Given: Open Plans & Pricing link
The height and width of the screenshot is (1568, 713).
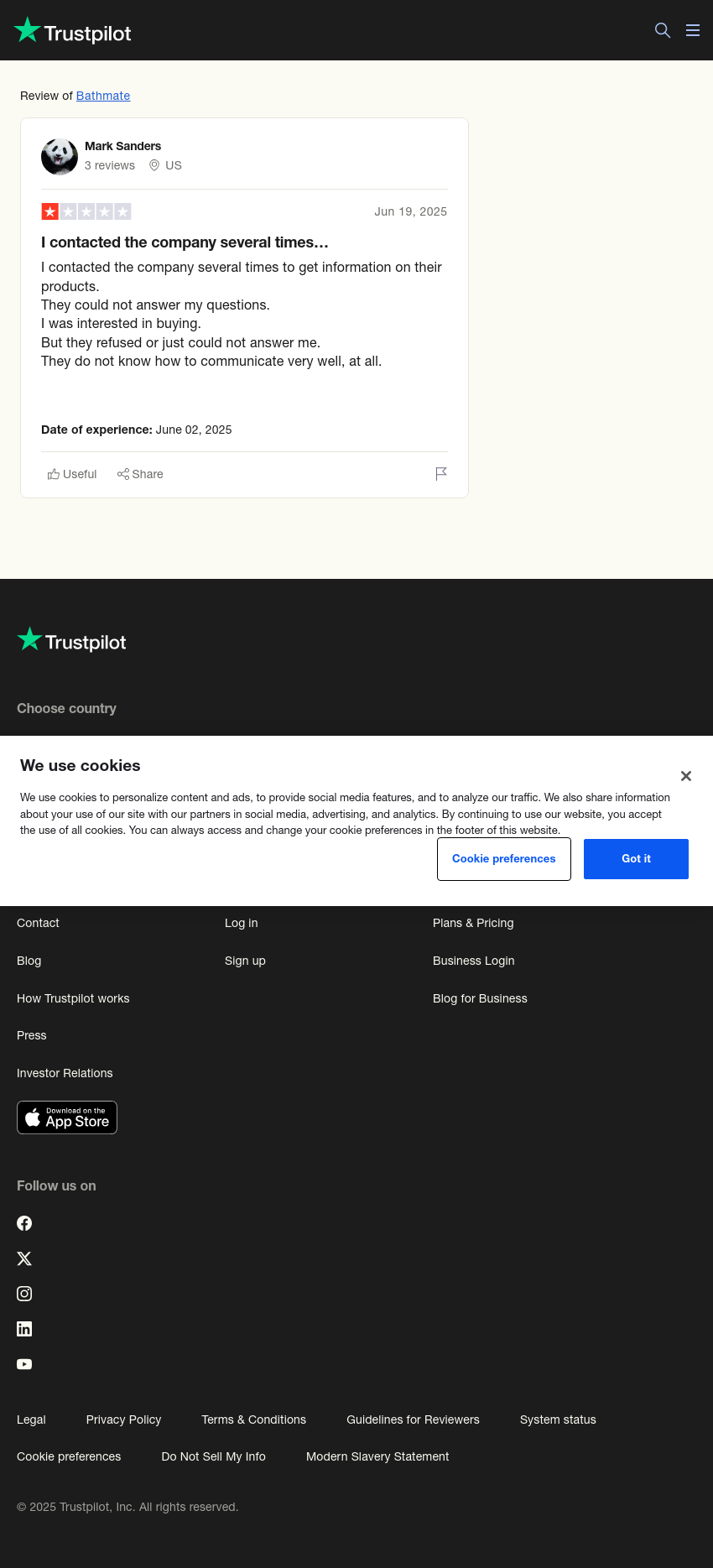Looking at the screenshot, I should click(473, 923).
